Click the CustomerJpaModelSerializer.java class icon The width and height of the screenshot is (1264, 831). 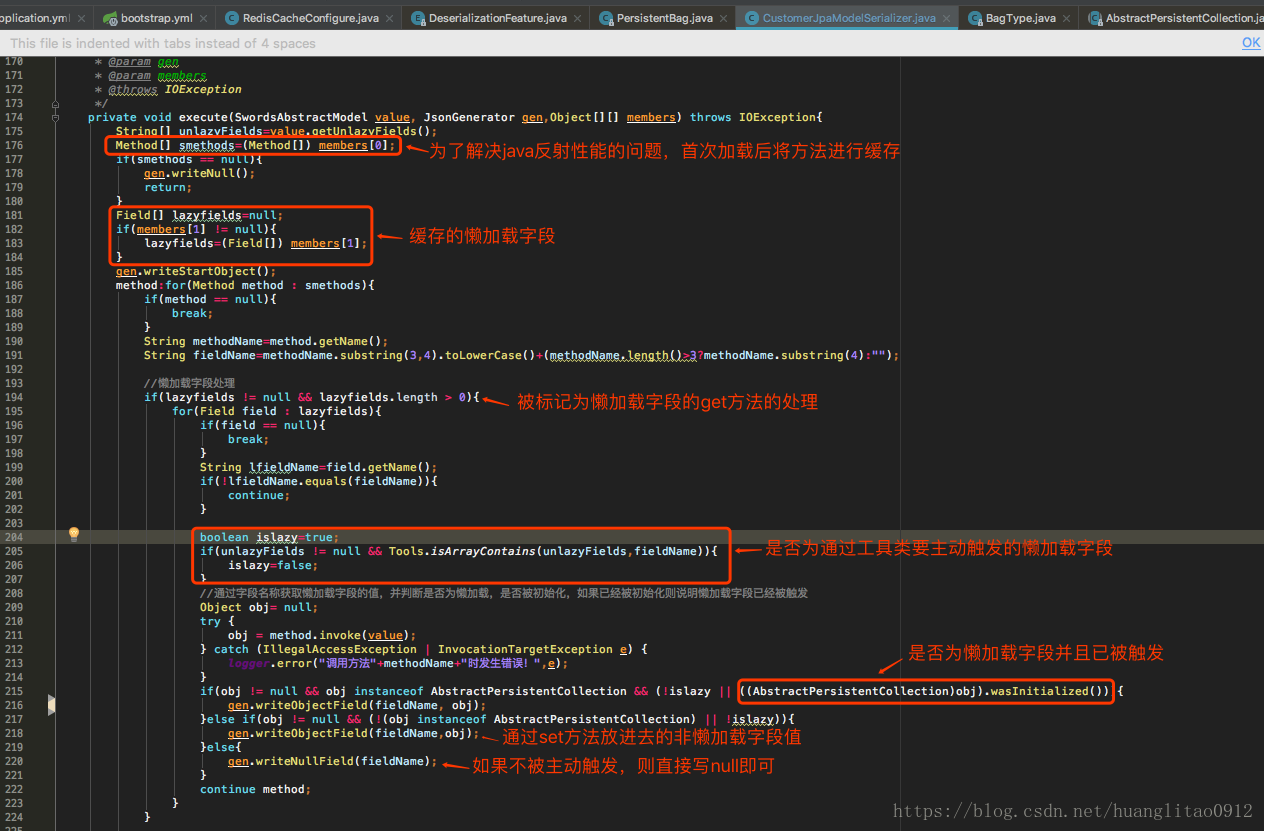752,18
